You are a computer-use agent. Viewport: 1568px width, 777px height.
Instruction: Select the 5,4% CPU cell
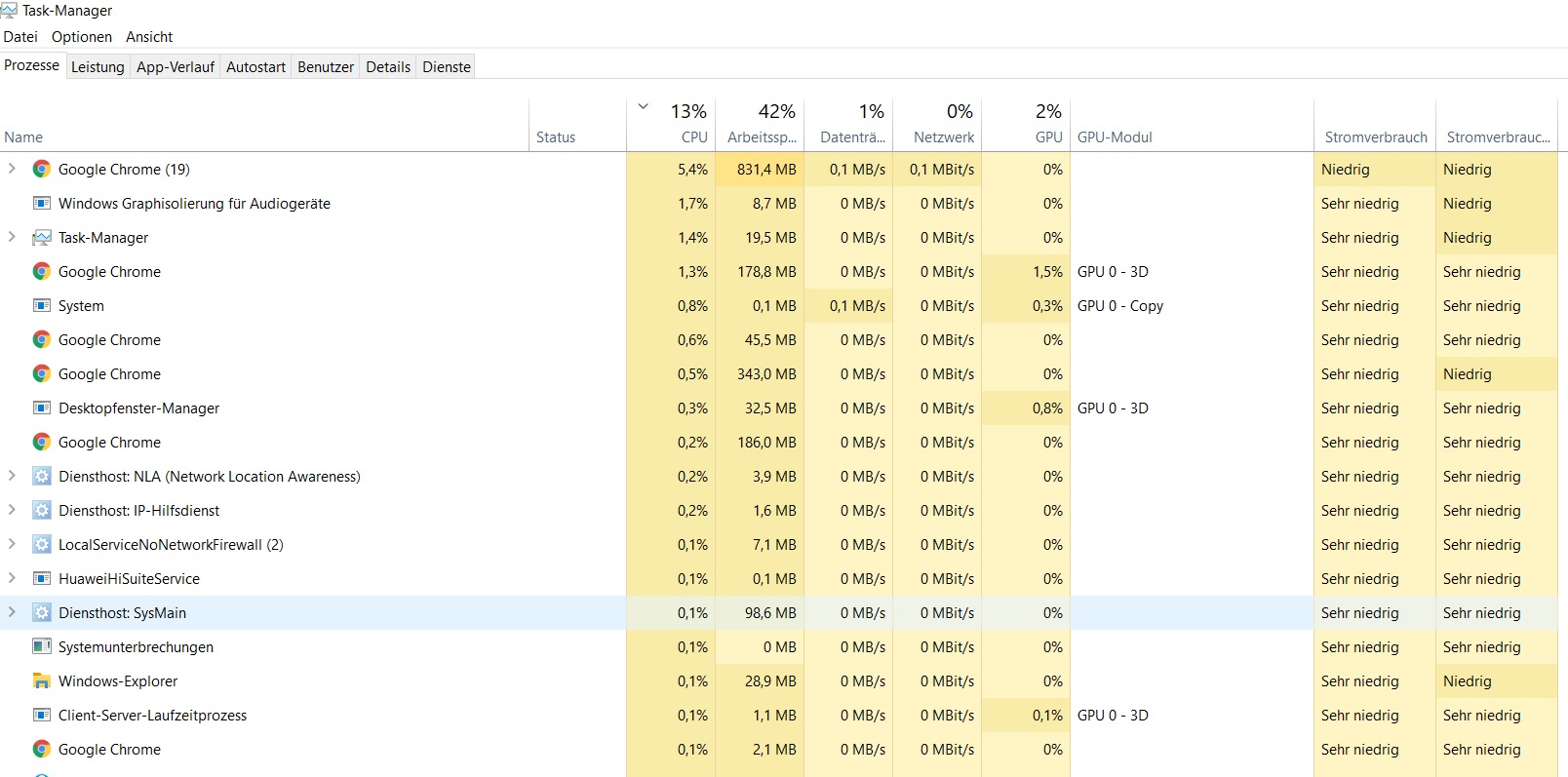671,169
